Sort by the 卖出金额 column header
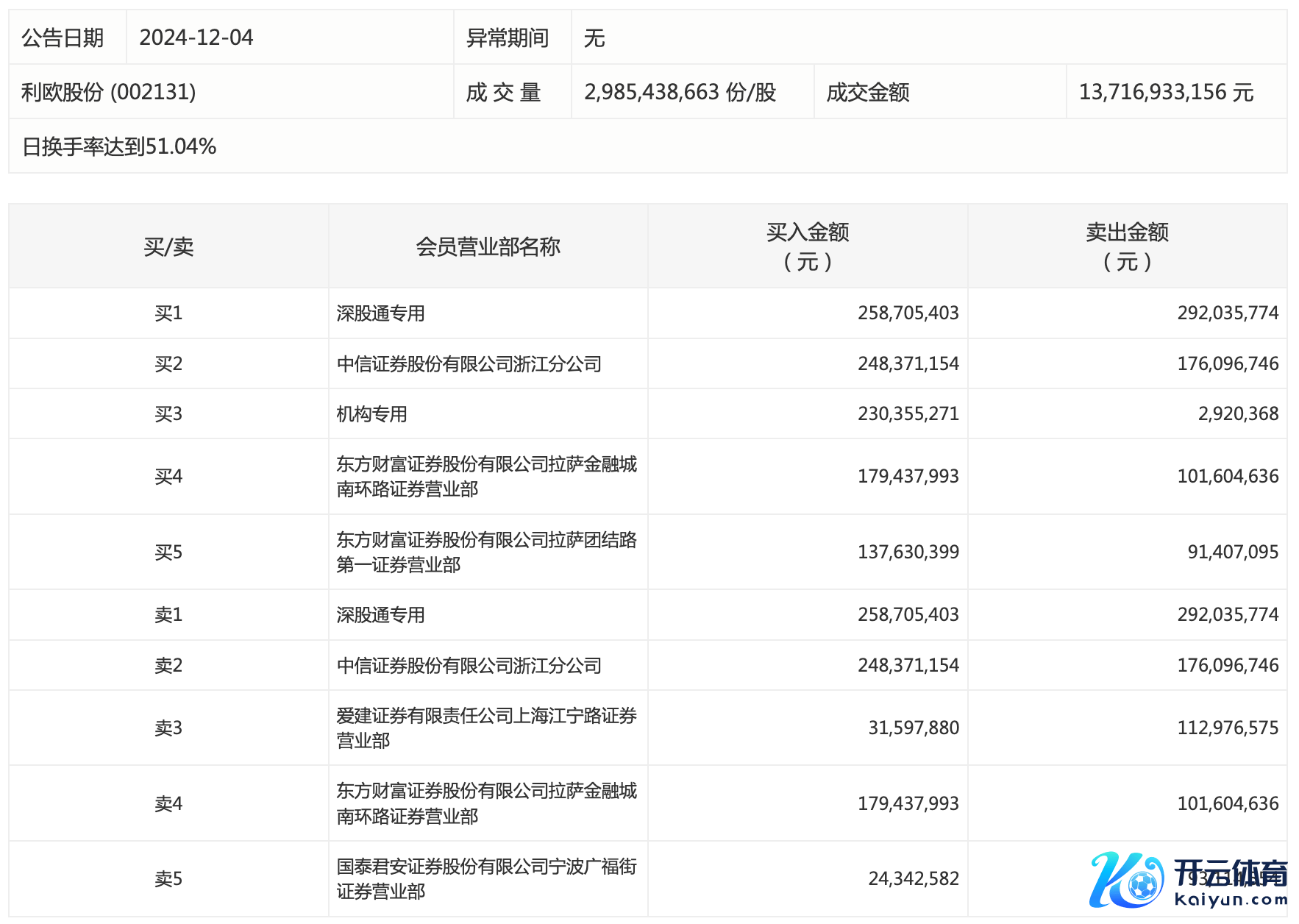 1127,246
